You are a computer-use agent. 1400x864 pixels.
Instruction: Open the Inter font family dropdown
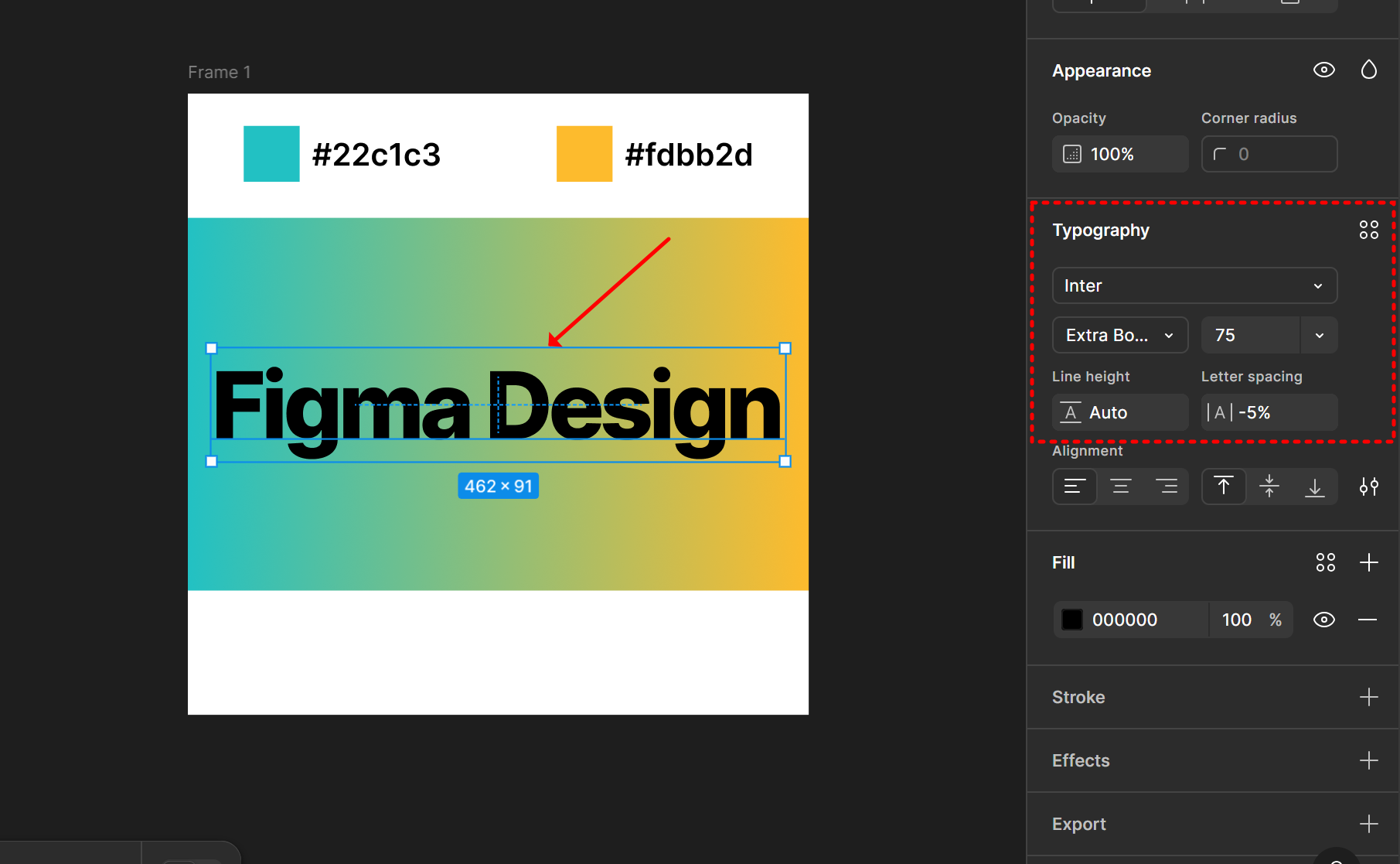point(1194,285)
